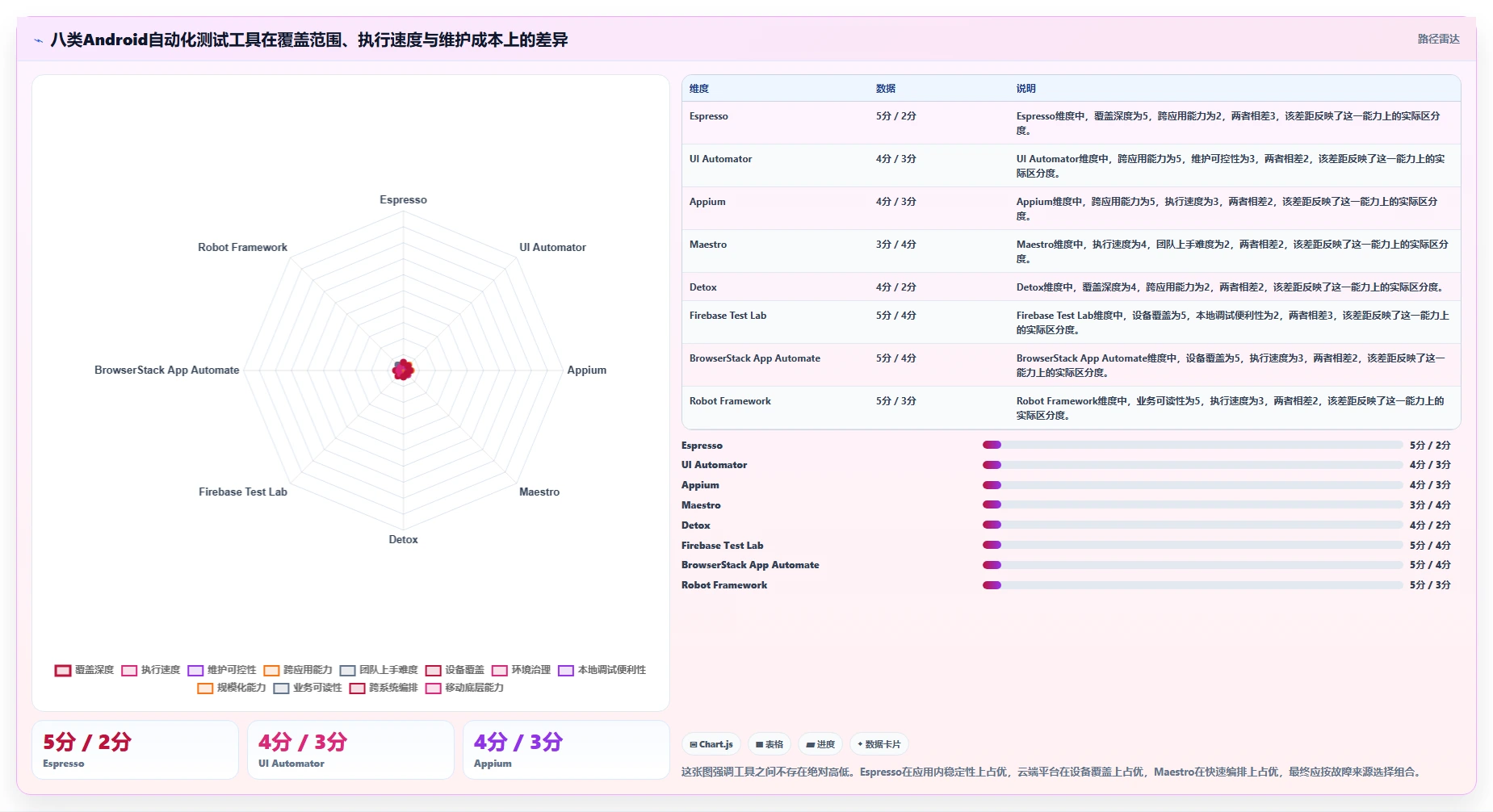Toggle the 设备覆盖 legend item
1493x812 pixels.
click(x=455, y=670)
